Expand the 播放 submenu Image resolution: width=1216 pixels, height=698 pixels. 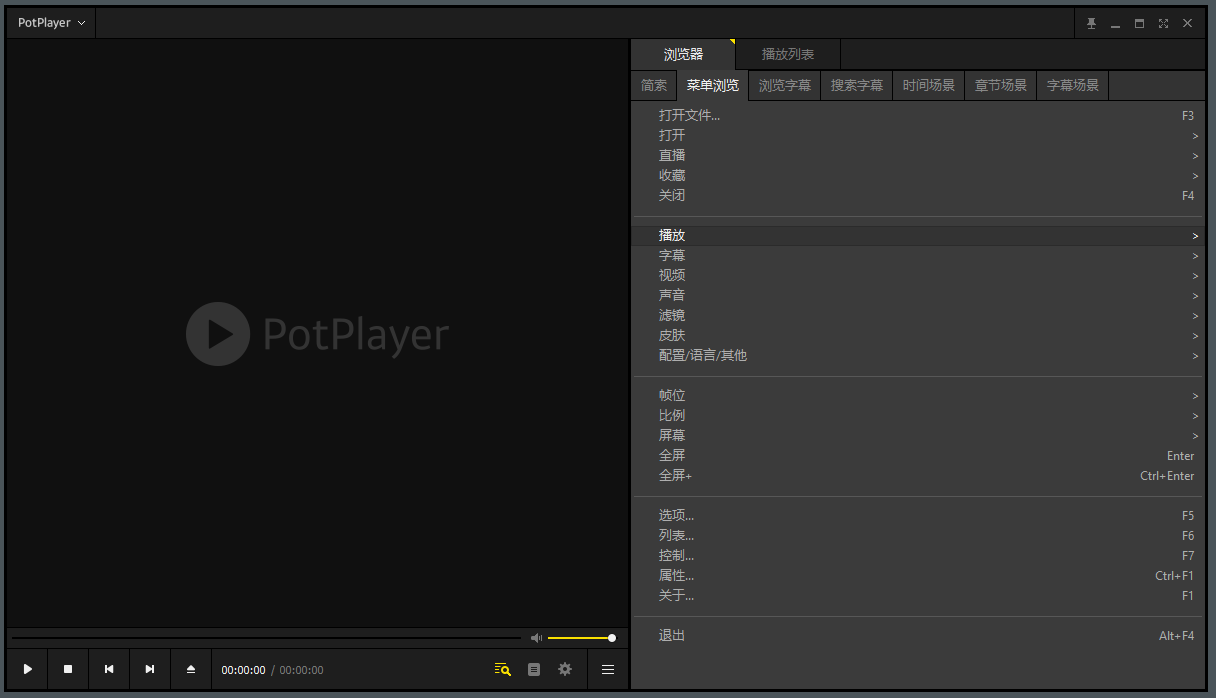pyautogui.click(x=917, y=236)
